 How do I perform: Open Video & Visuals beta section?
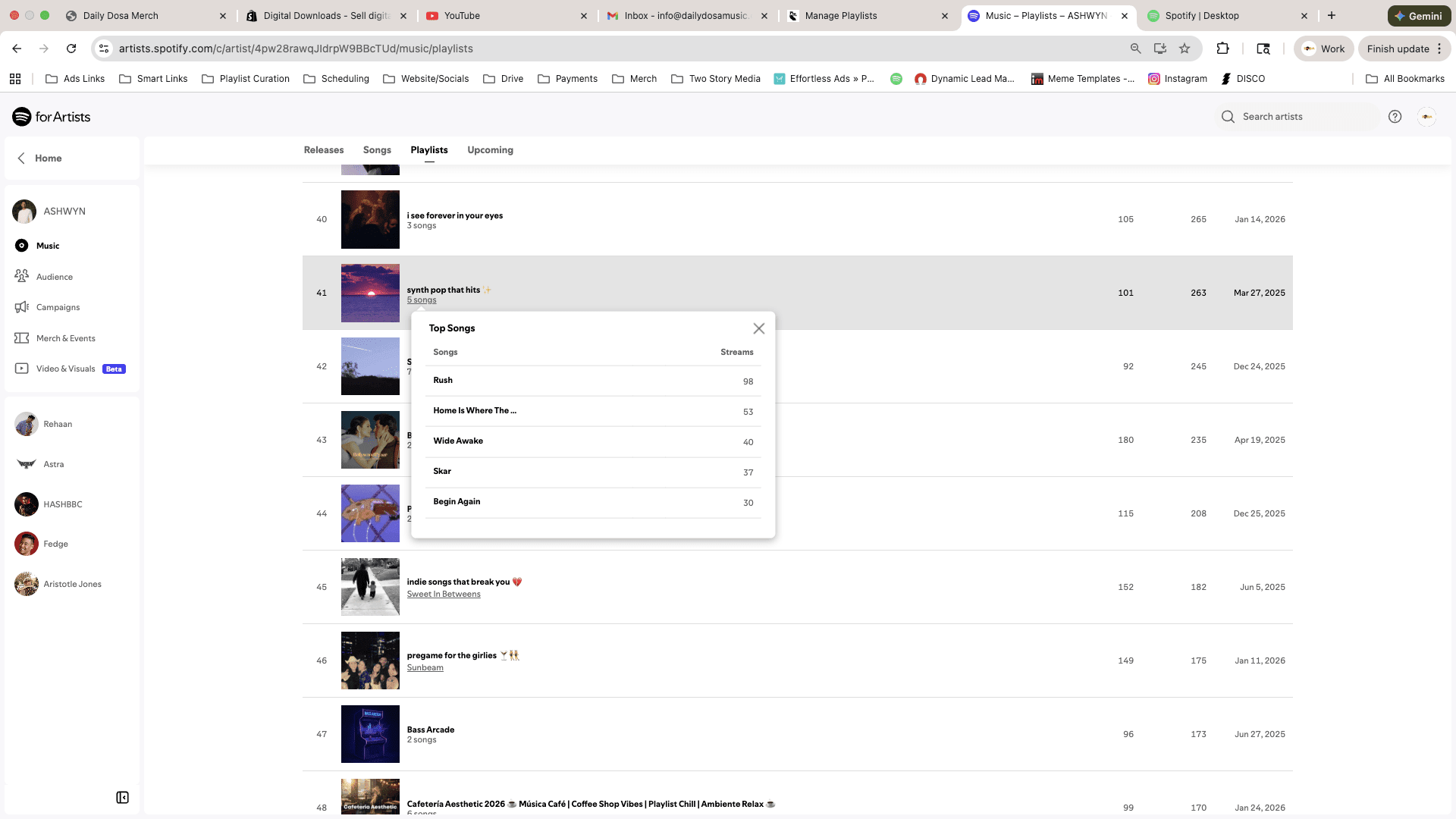coord(66,369)
